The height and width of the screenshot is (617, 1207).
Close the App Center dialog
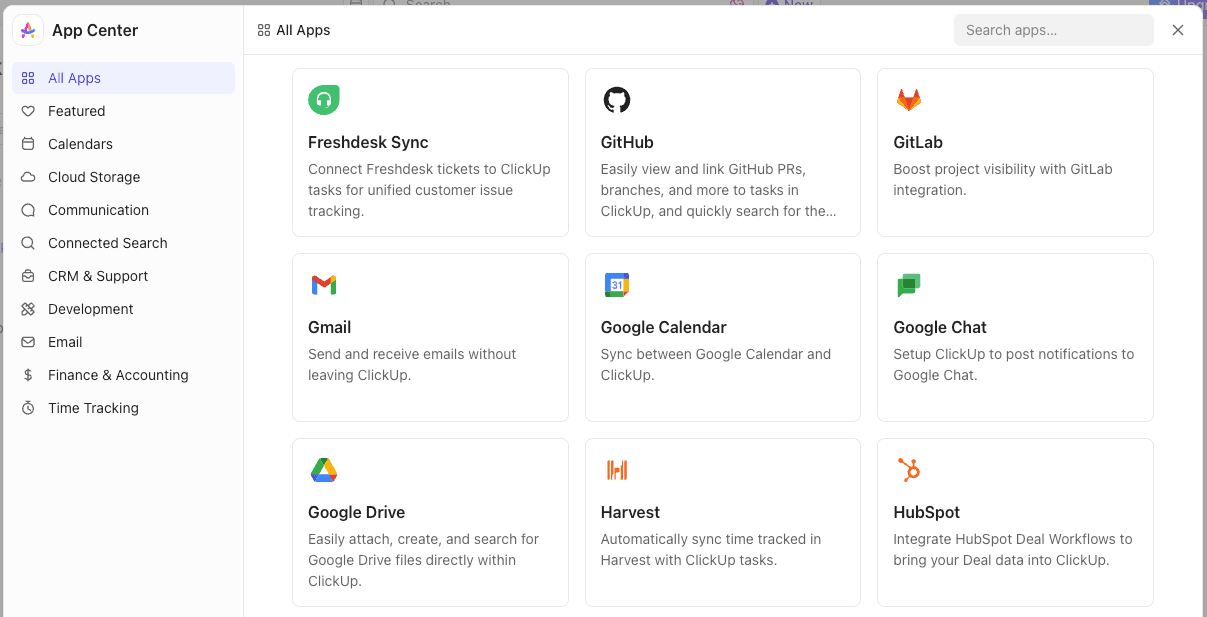1178,30
